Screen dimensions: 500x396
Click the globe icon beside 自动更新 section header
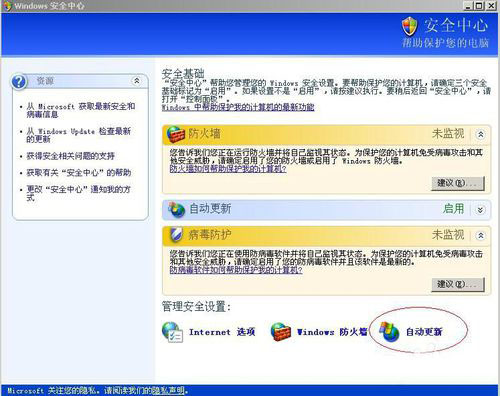click(176, 209)
